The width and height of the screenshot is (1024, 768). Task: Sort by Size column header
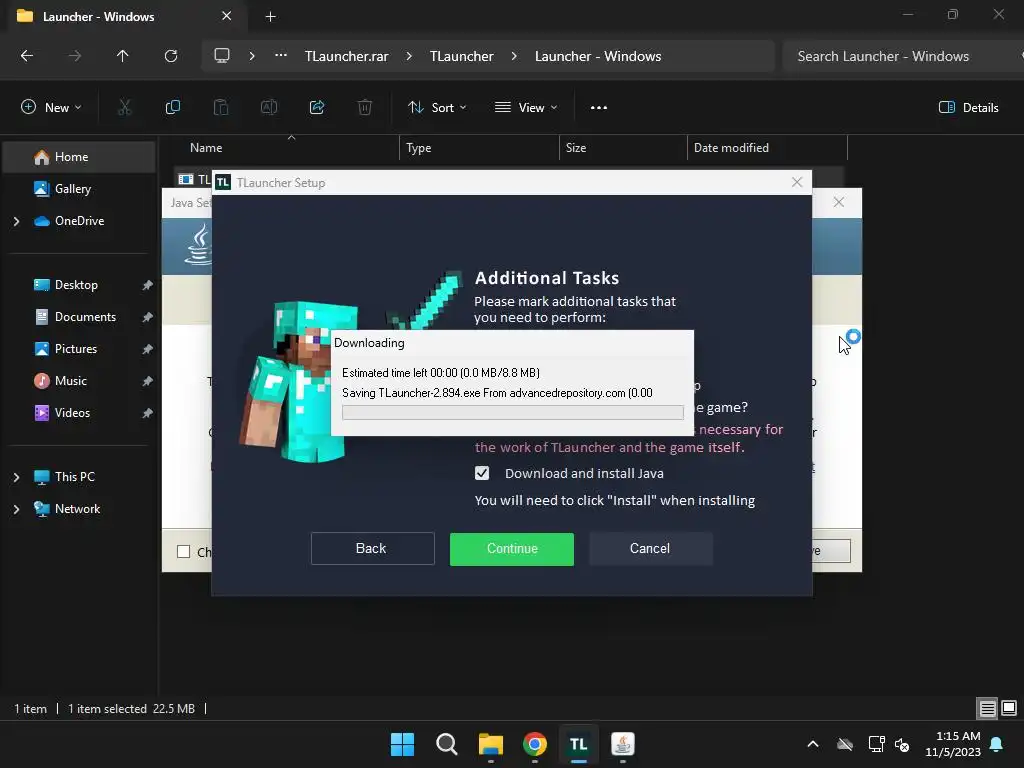click(x=576, y=148)
